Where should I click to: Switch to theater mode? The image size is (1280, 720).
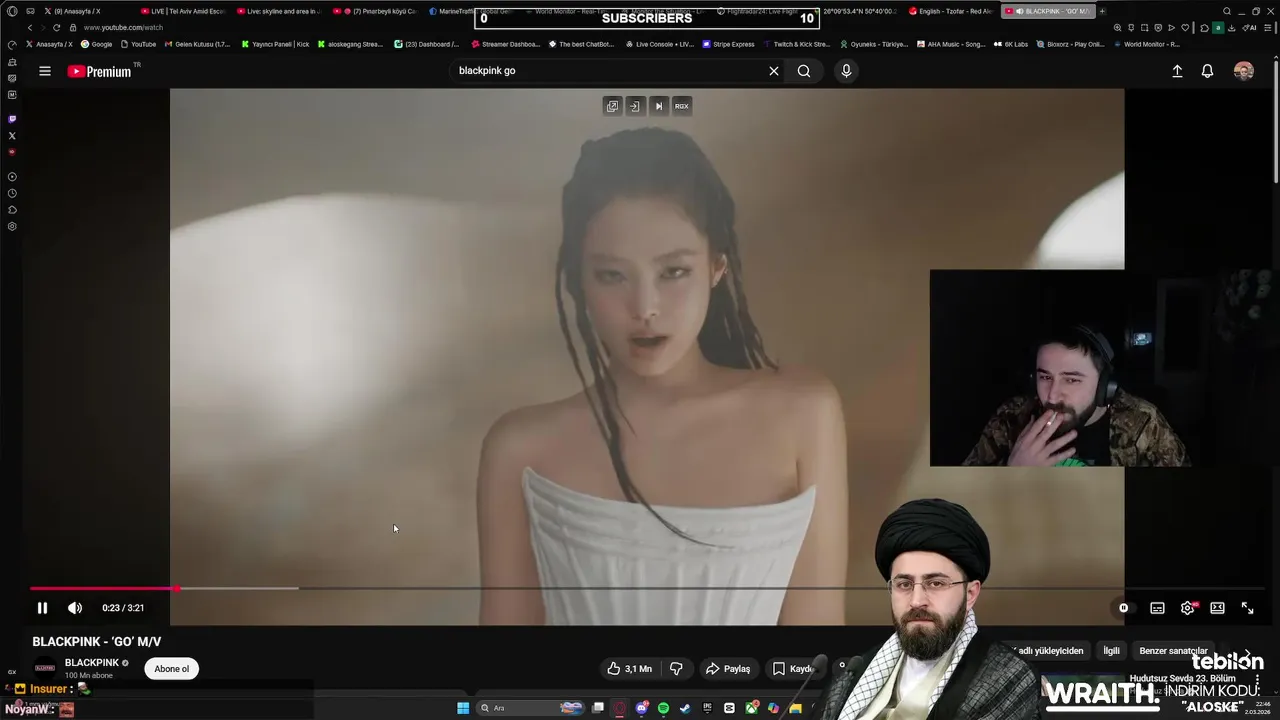tap(1217, 608)
